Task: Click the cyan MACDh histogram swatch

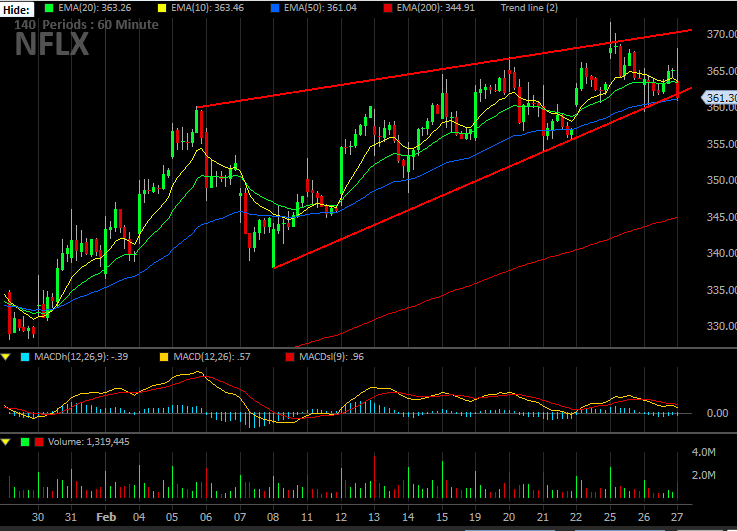Action: click(x=25, y=357)
